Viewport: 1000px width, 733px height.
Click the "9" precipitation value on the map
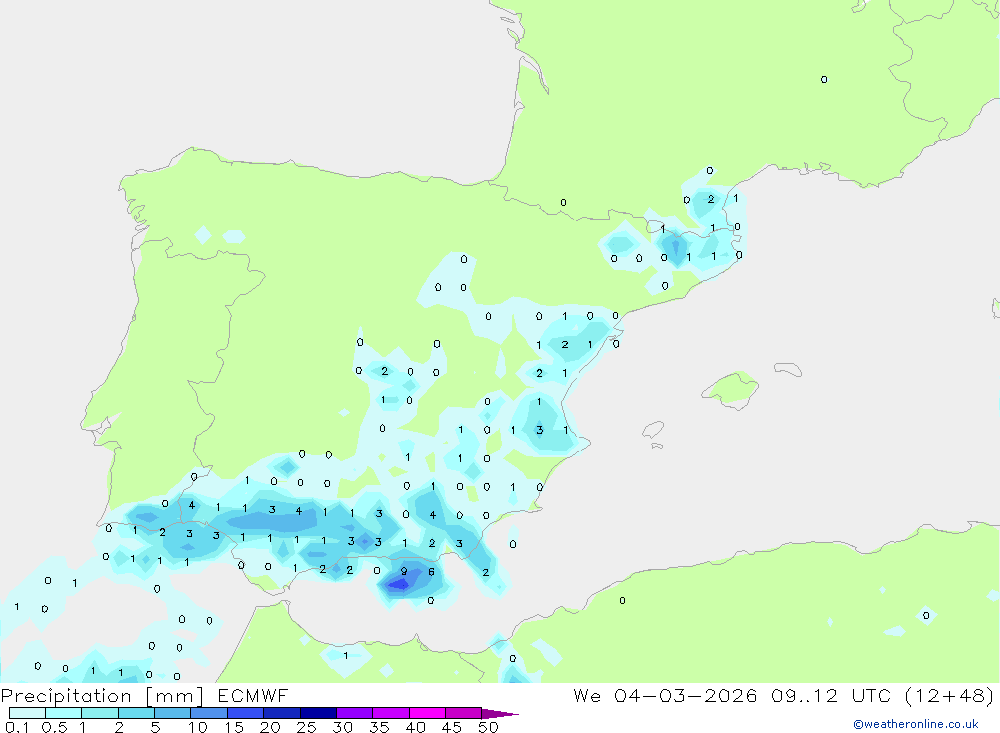(x=404, y=572)
